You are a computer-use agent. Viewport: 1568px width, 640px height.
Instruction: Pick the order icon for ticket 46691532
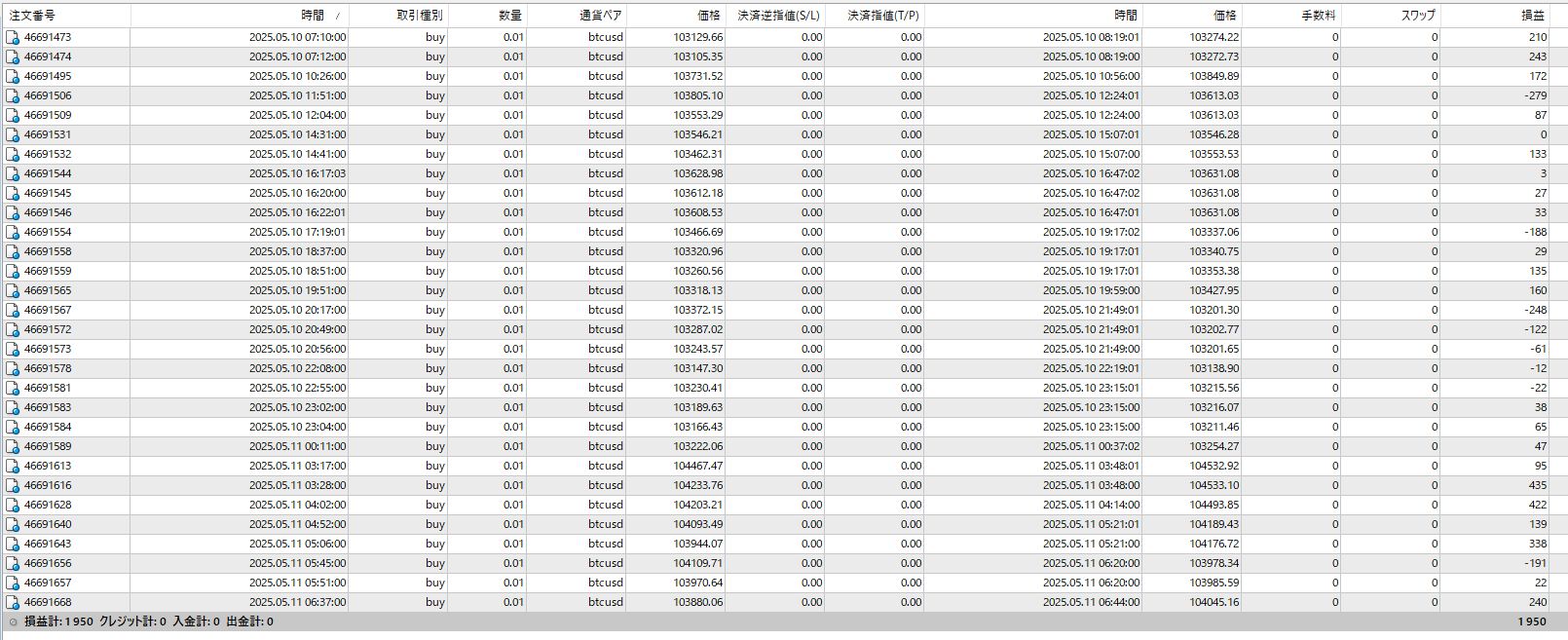coord(13,154)
